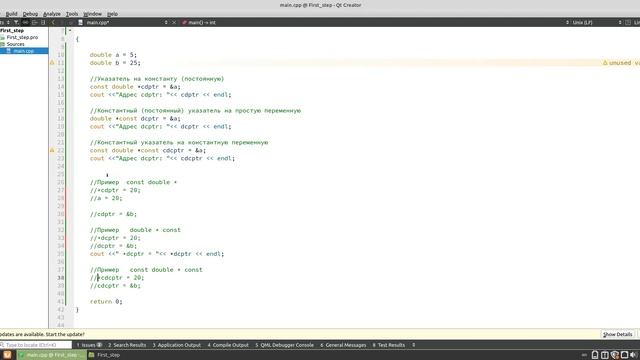Click warning icon on line 11
This screenshot has width=640, height=360.
click(52, 63)
